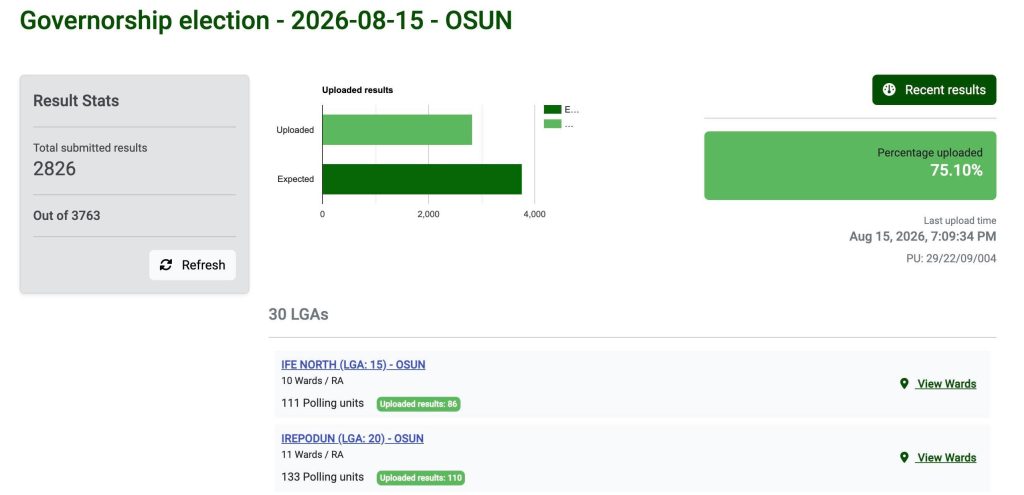Click the PU: 29/22/09/004 text
Image resolution: width=1024 pixels, height=495 pixels.
coord(951,259)
